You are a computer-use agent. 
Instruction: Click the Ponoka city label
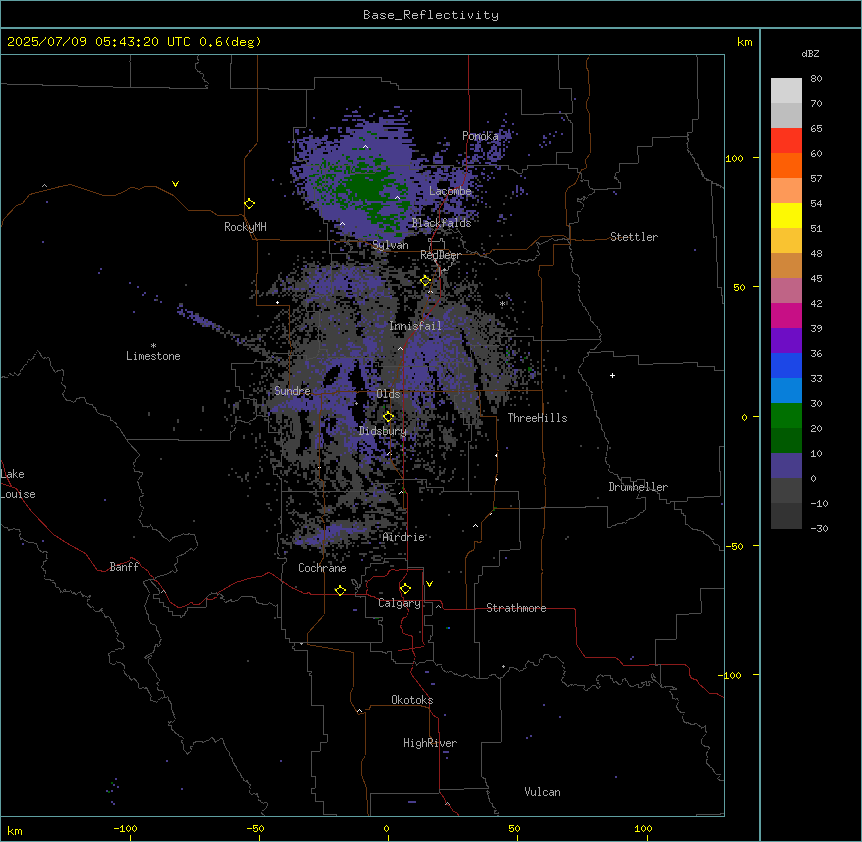[x=480, y=136]
